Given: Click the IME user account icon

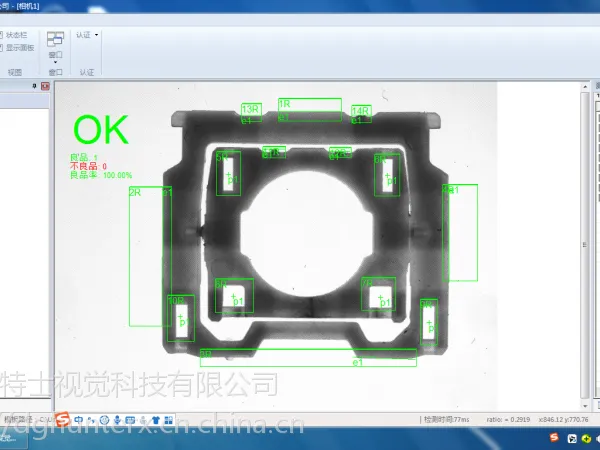Looking at the screenshot, I should (143, 420).
